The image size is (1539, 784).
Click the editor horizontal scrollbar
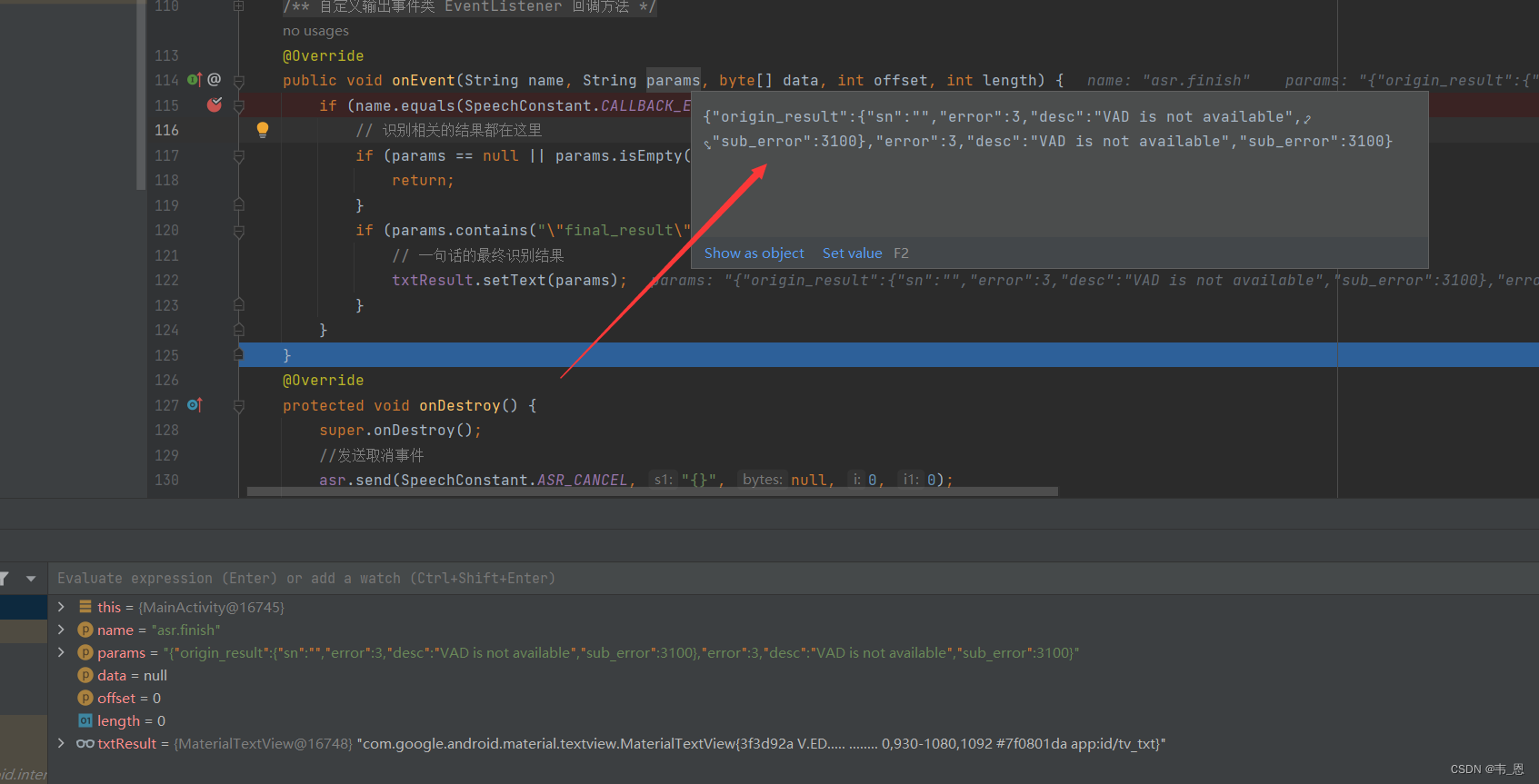[652, 491]
